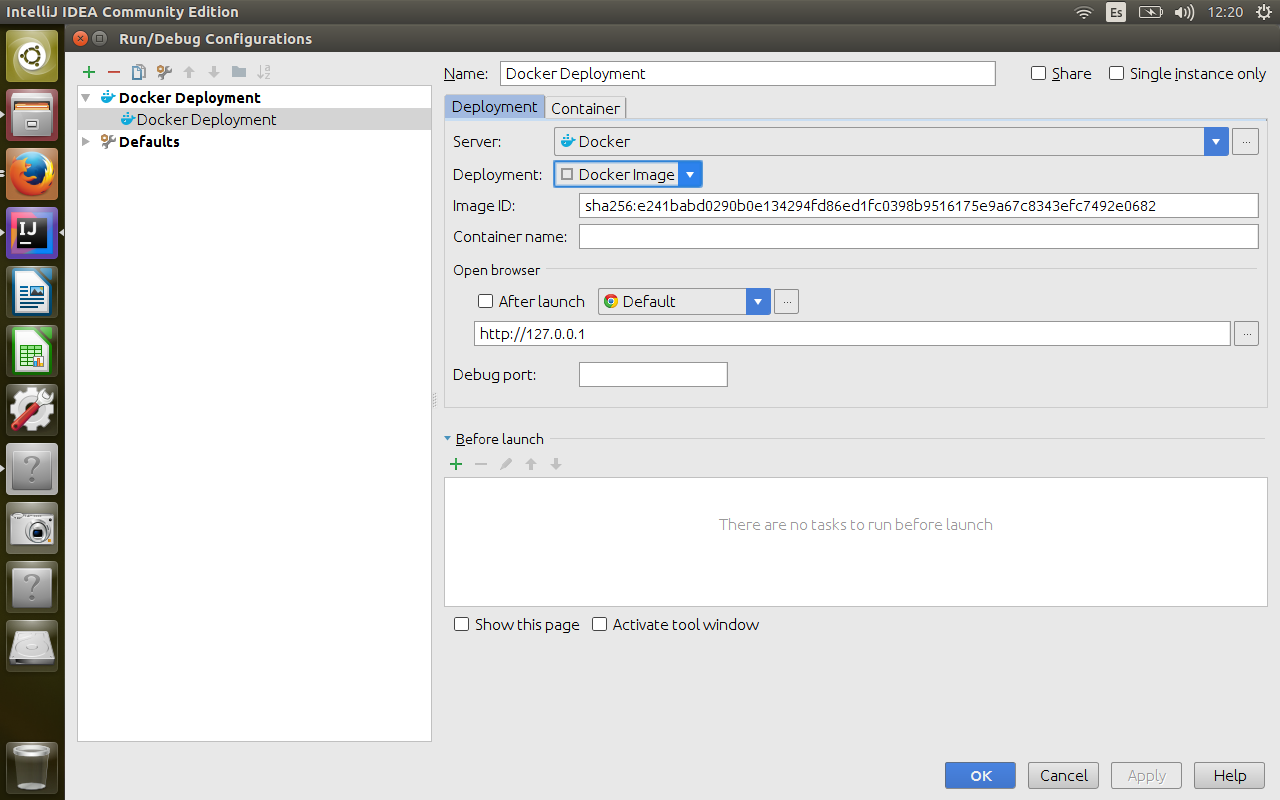1280x800 pixels.
Task: Open system power gear menu
Action: (x=1263, y=12)
